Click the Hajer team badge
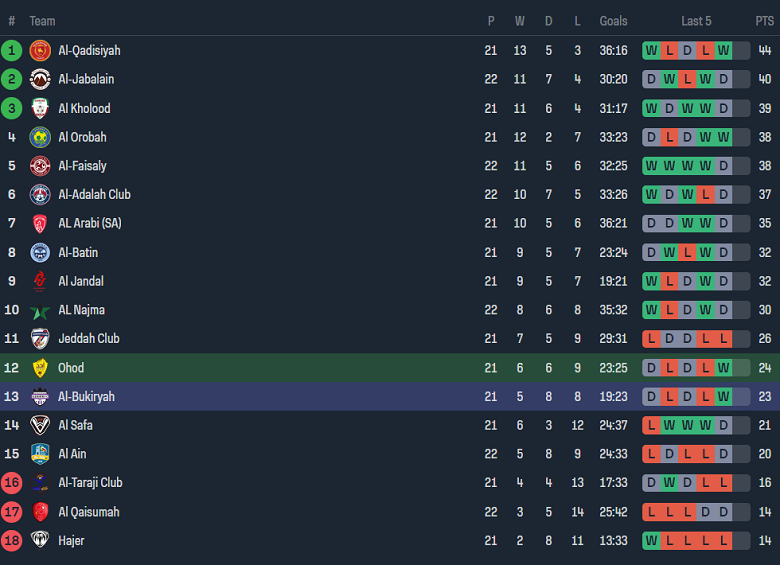This screenshot has width=780, height=565. 40,541
